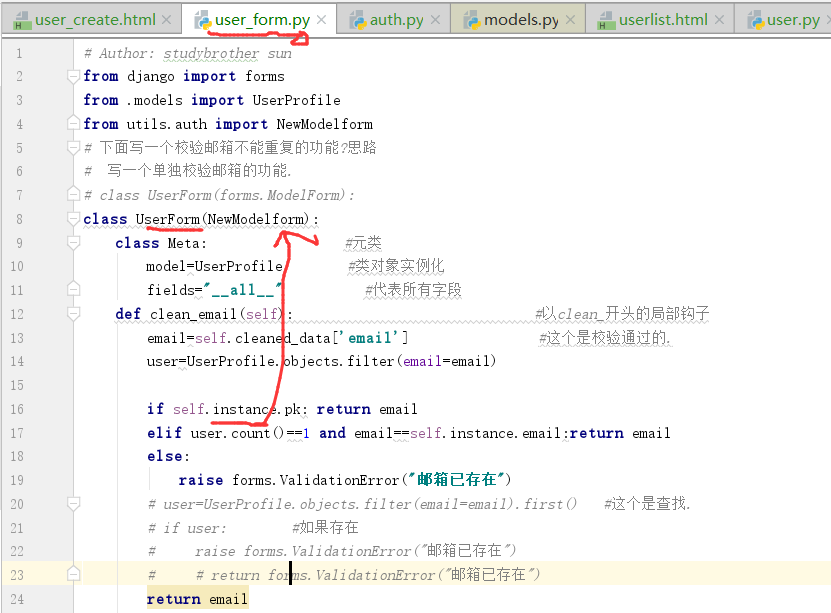Screen dimensions: 831x613
Task: Click 'UserForm' in the active class definition
Action: click(x=167, y=219)
